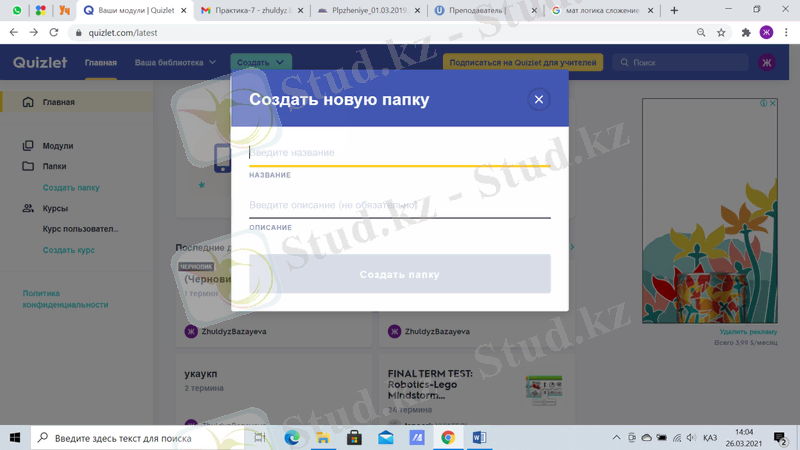Image resolution: width=800 pixels, height=450 pixels.
Task: Click the Создать папку sidebar link
Action: 71,188
